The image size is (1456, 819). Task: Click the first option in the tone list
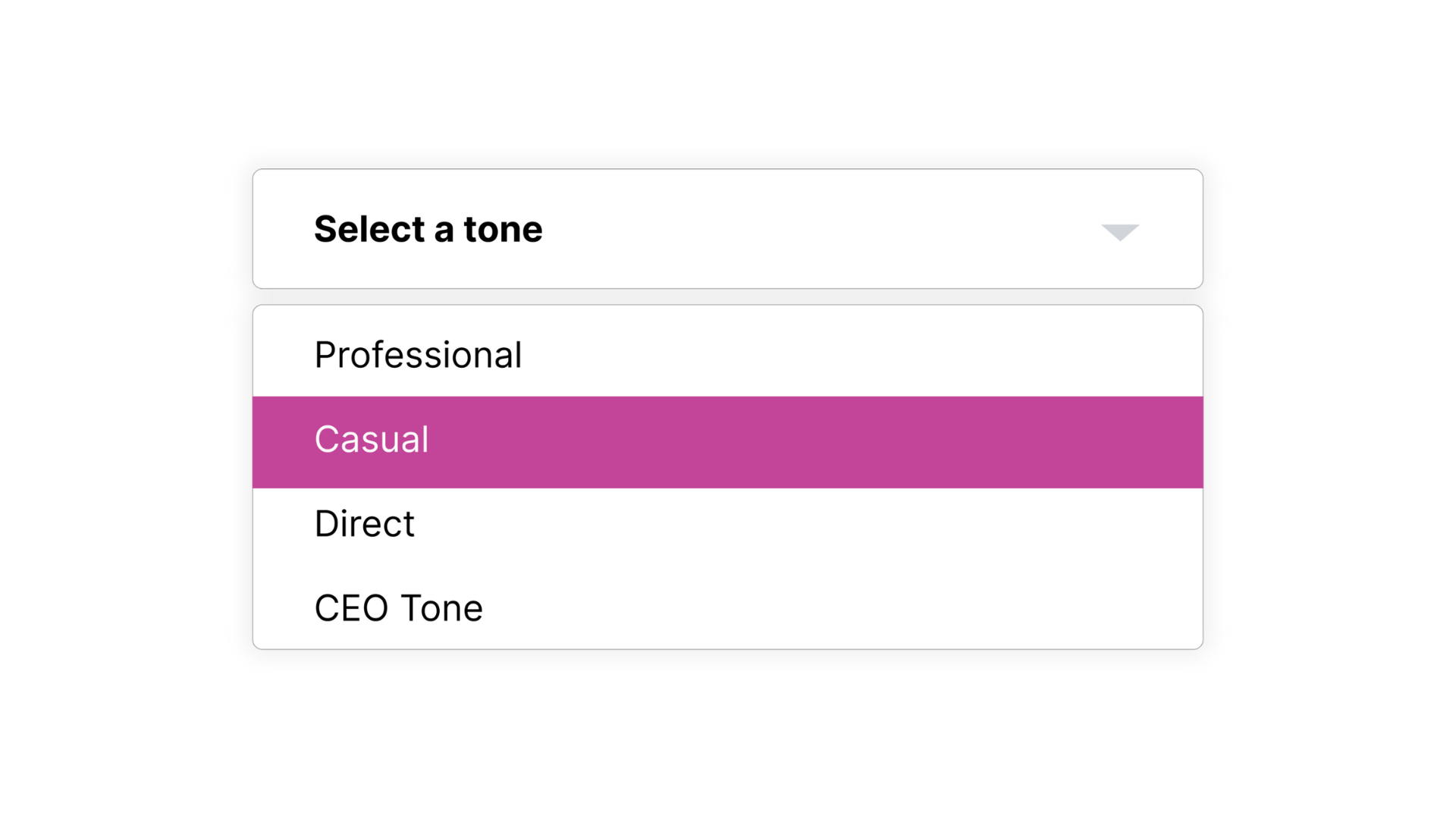point(418,355)
